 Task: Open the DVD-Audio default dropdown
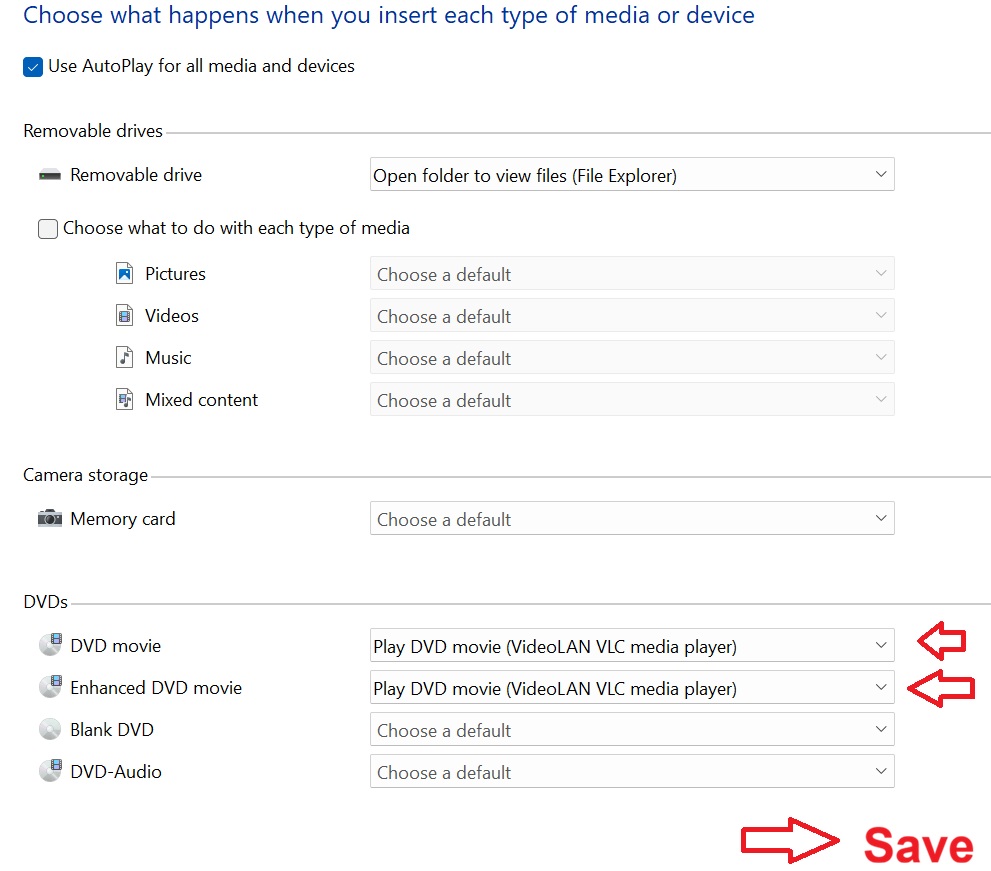pos(632,771)
